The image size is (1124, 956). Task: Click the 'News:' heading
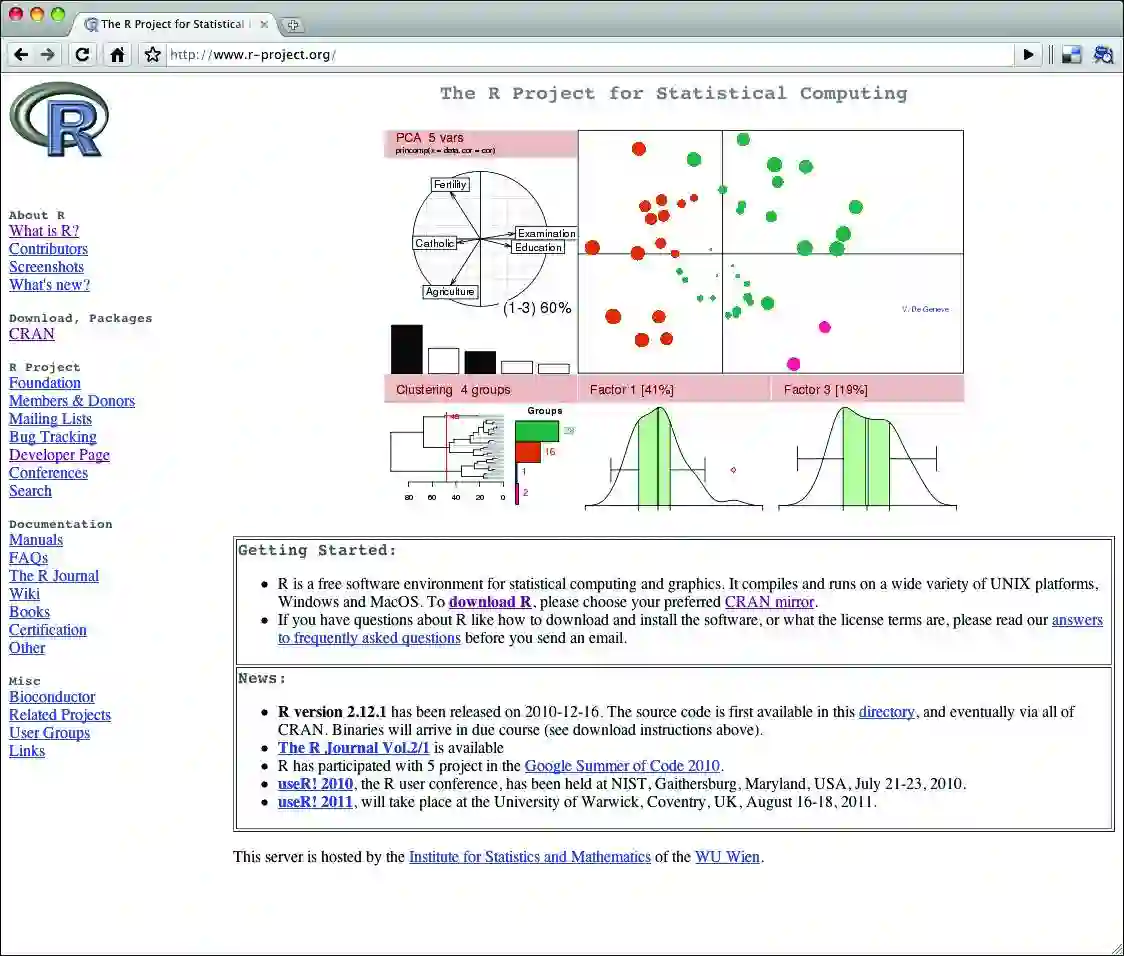[262, 678]
